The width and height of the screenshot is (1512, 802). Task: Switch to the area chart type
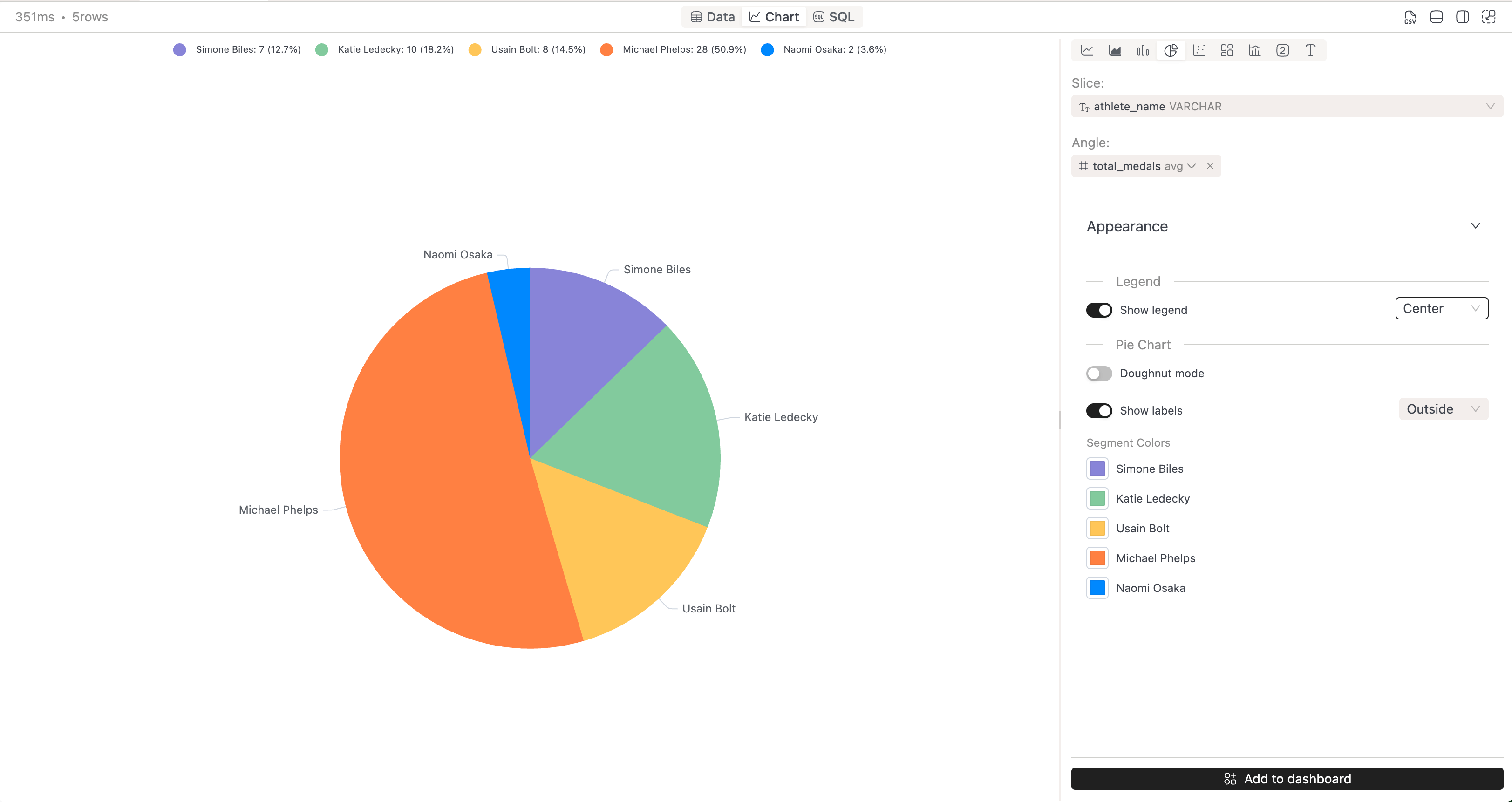pyautogui.click(x=1115, y=50)
